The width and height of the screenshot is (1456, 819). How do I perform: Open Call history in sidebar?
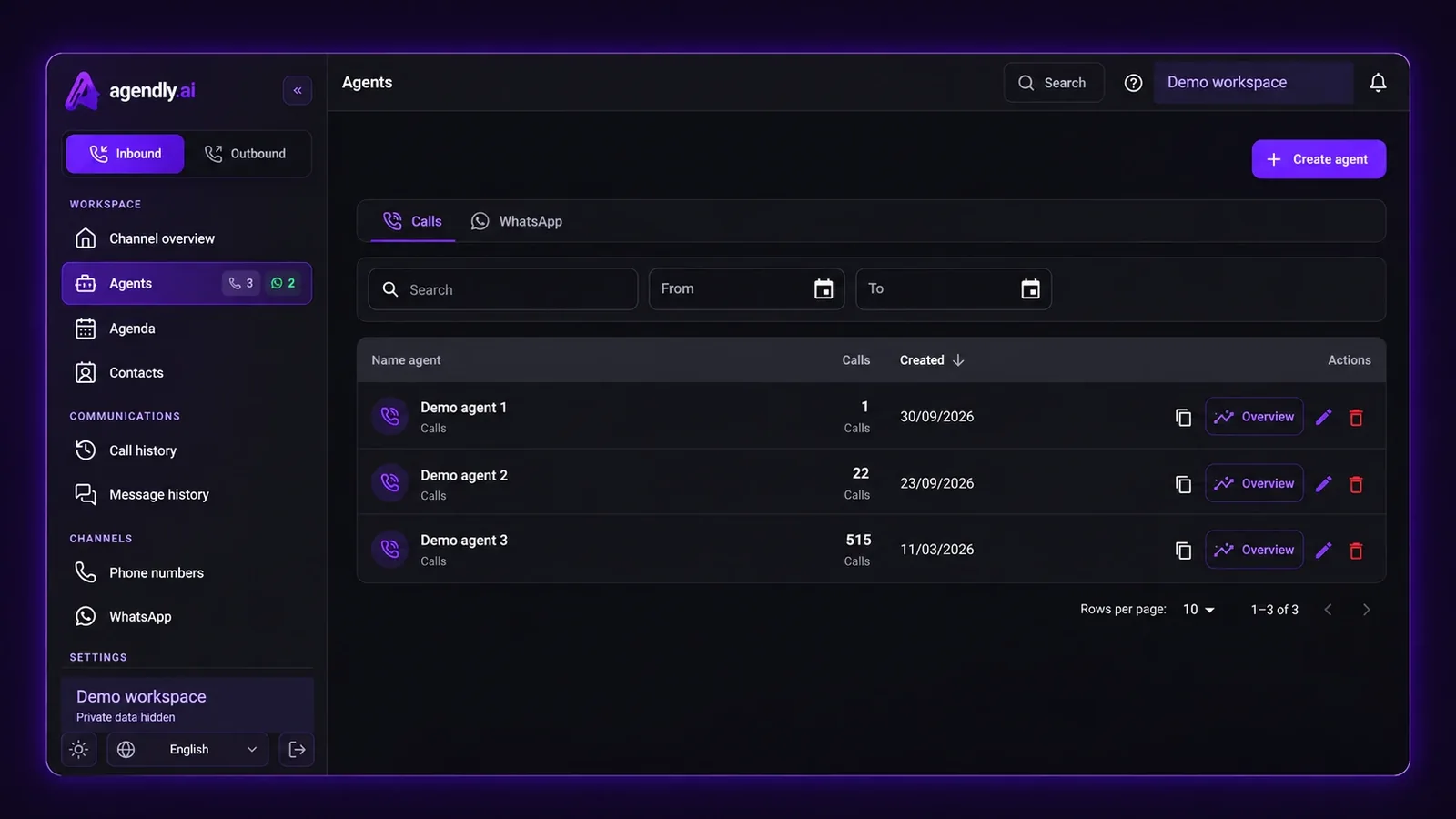pos(187,450)
